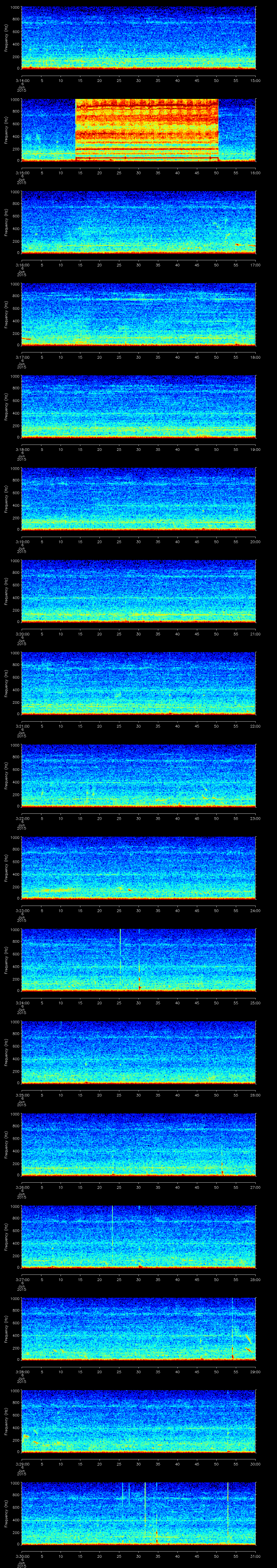Click the 3:25:00 spectrogram panel
The image size is (277, 1568).
139,1052
